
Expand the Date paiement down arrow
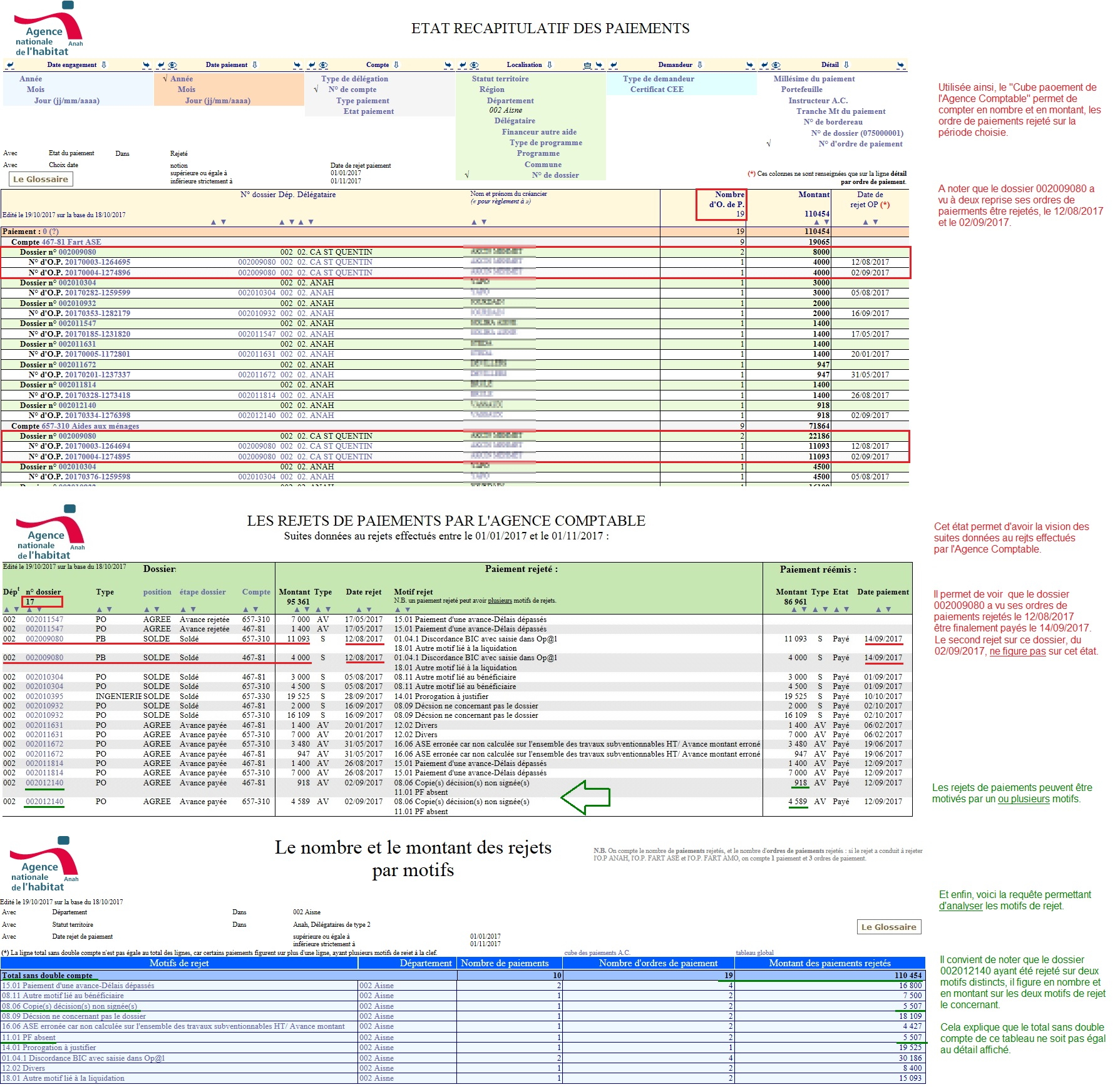pos(255,65)
